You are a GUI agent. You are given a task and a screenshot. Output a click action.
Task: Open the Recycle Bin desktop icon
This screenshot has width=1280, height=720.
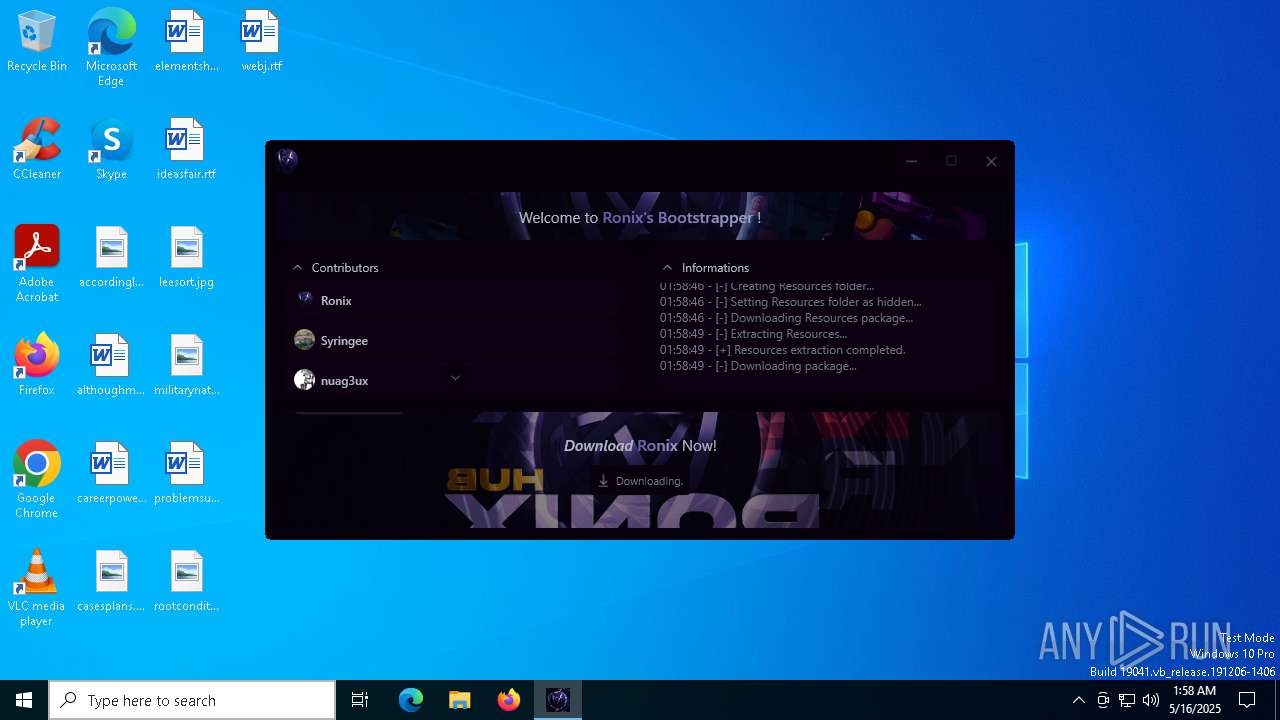(x=37, y=42)
